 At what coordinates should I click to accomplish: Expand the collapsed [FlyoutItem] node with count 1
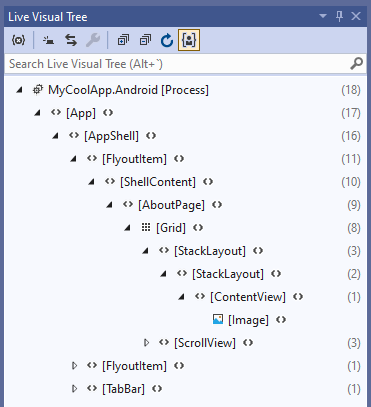pos(74,366)
